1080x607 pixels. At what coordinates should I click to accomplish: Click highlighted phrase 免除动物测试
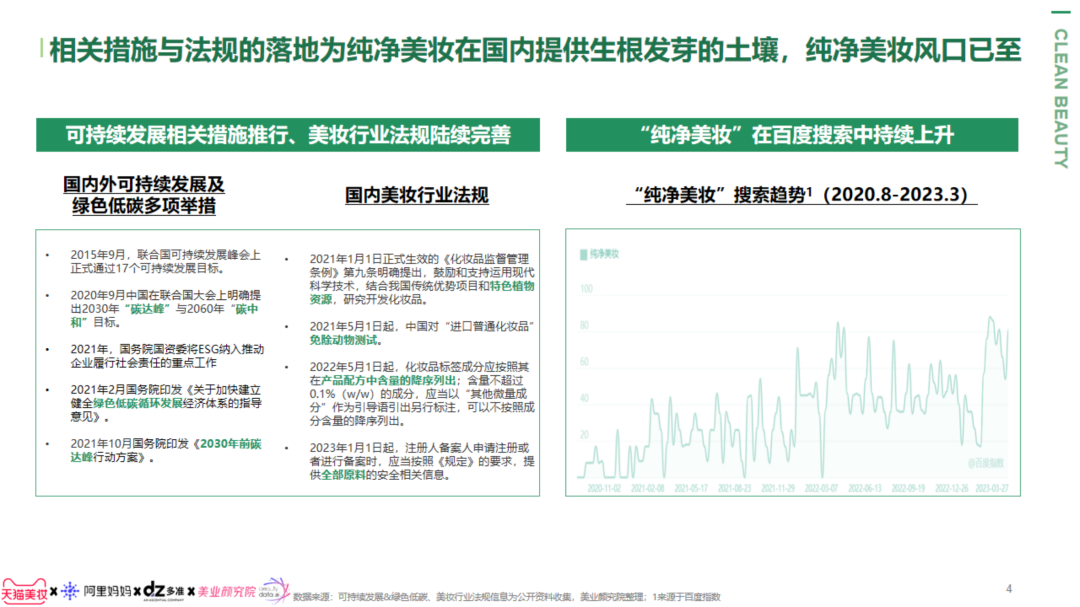343,340
